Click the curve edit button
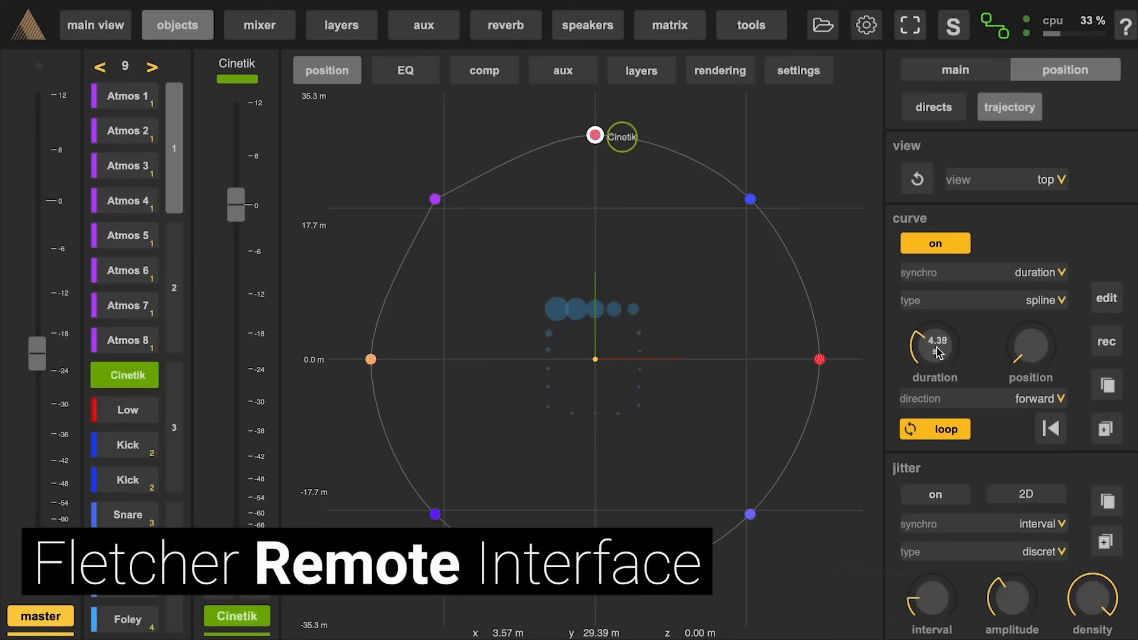1138x640 pixels. (x=1106, y=298)
